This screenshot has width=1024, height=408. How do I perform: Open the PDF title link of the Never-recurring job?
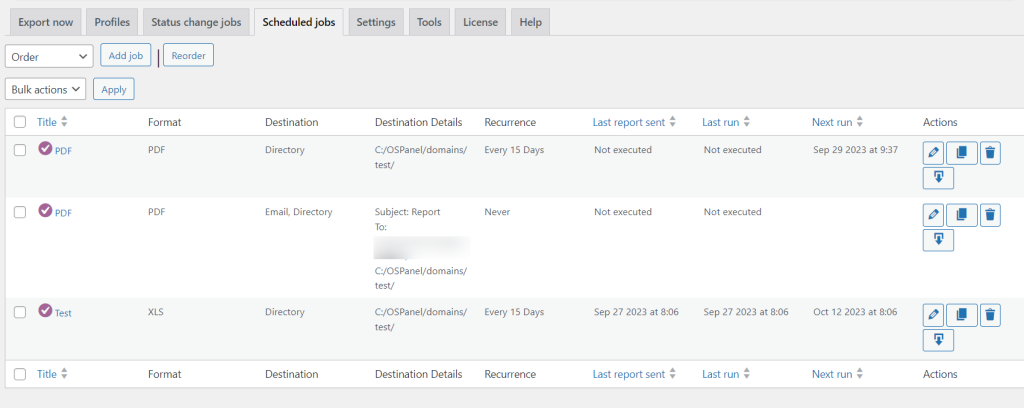(63, 213)
